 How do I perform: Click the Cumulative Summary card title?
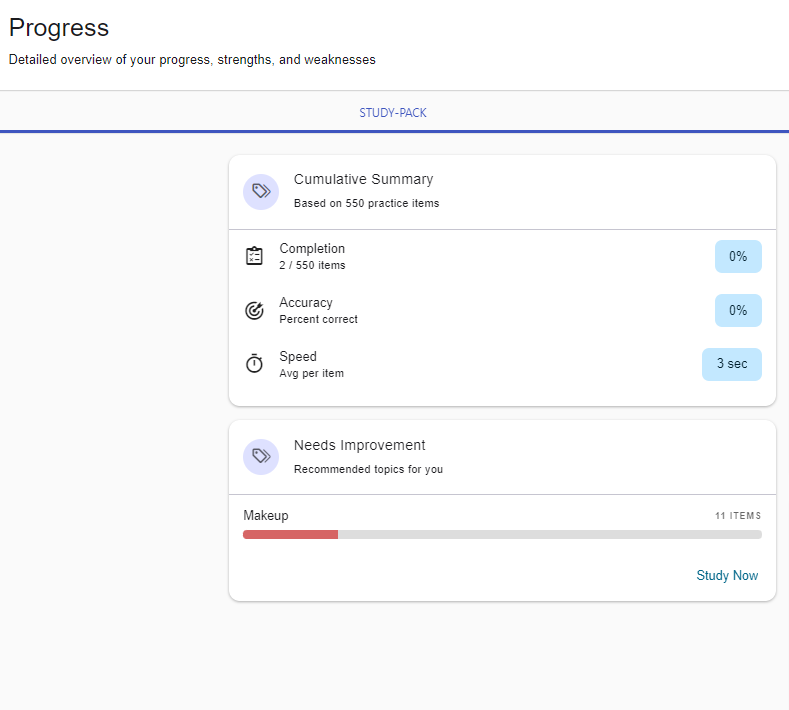coord(363,179)
